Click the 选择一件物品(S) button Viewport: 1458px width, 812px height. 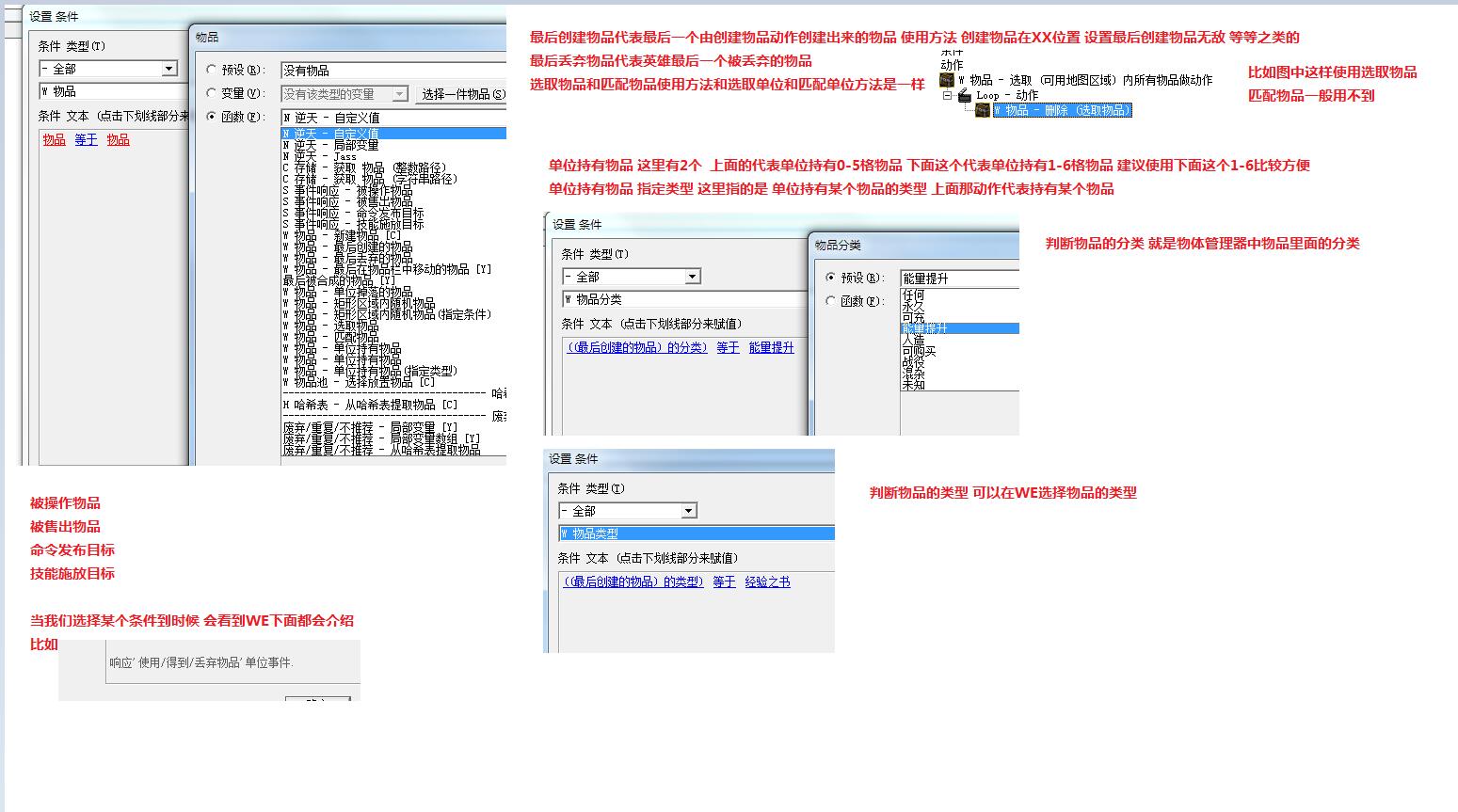tap(461, 94)
